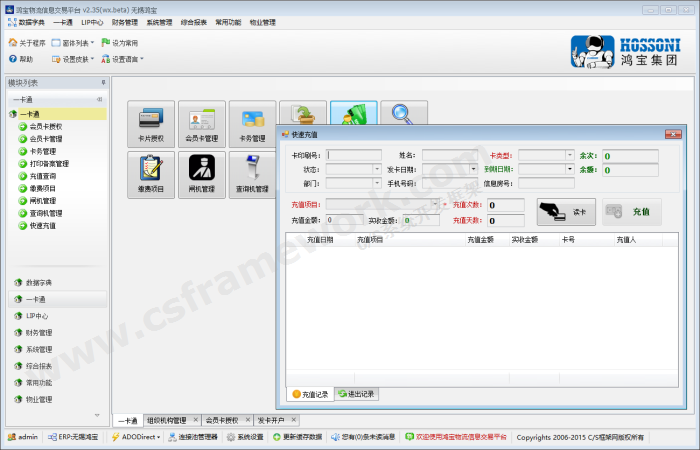
Task: Click the 读卡 button
Action: tap(565, 212)
